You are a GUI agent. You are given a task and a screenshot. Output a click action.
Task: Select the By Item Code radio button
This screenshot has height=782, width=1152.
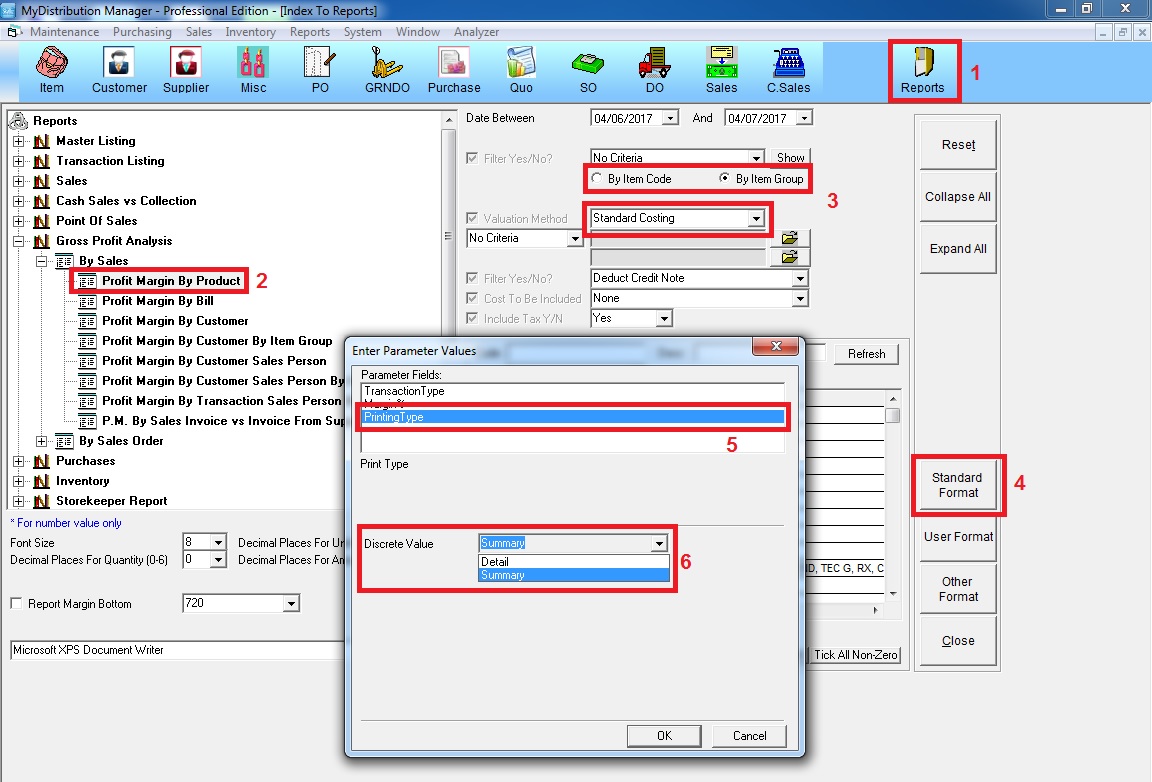598,179
